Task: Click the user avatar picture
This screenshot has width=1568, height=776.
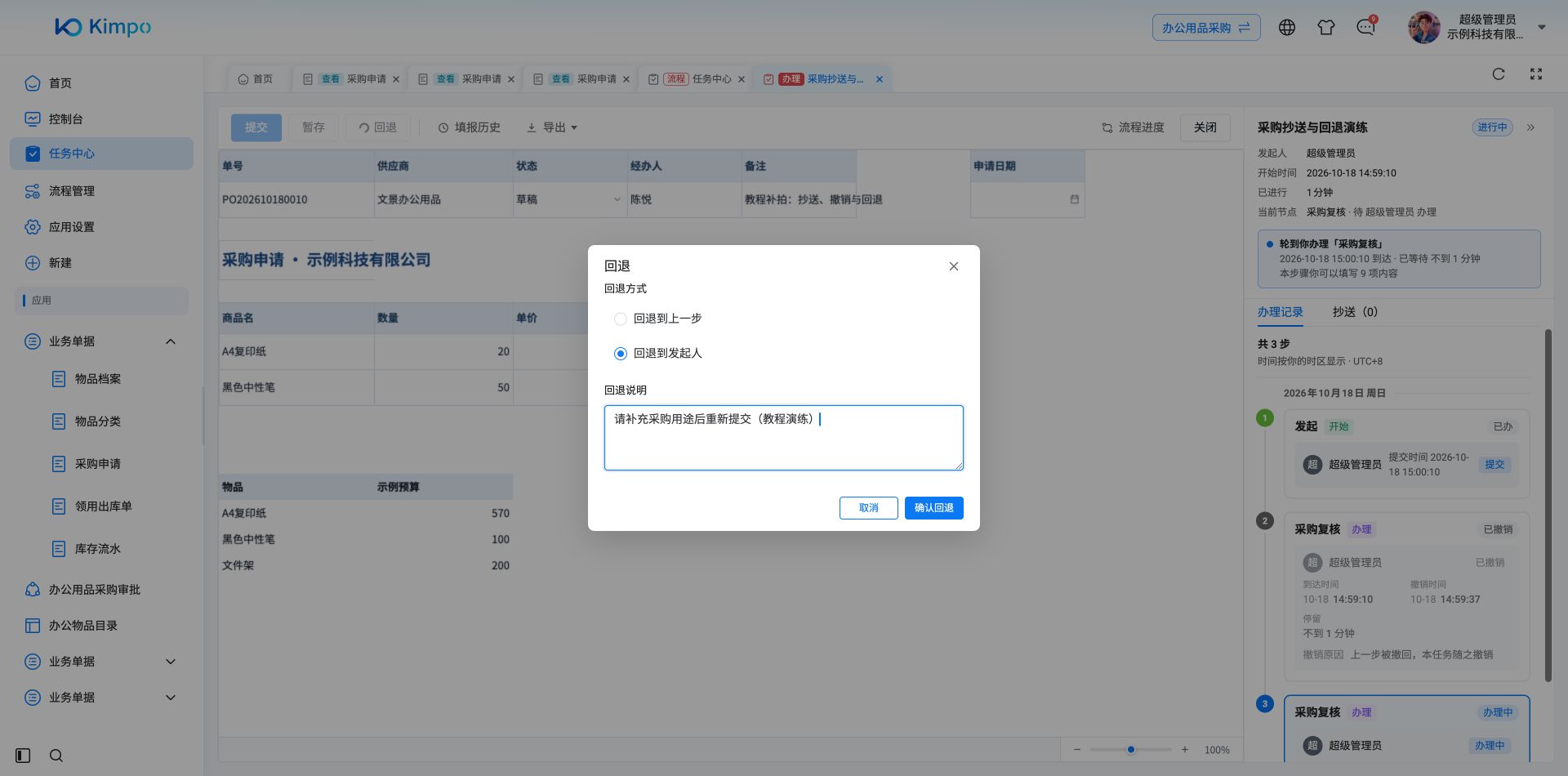Action: [1423, 28]
